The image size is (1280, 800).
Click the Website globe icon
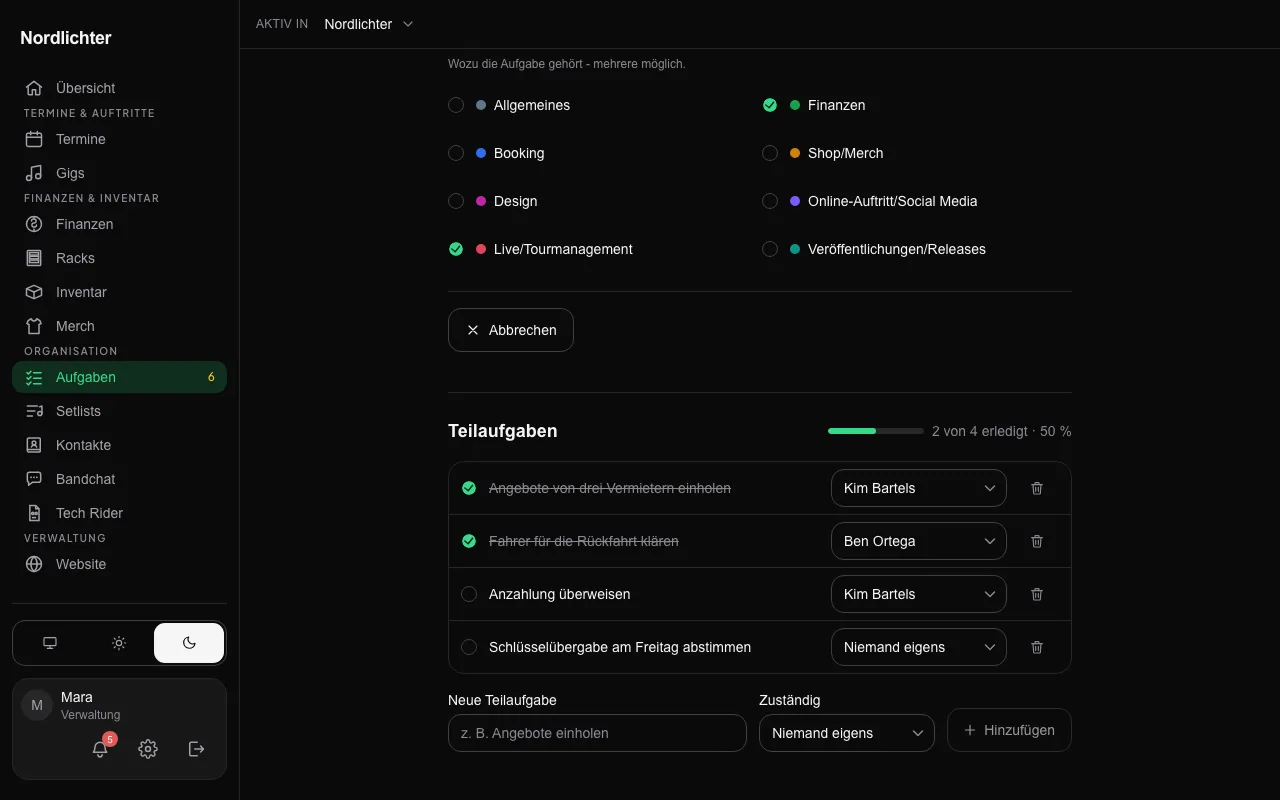tap(34, 564)
